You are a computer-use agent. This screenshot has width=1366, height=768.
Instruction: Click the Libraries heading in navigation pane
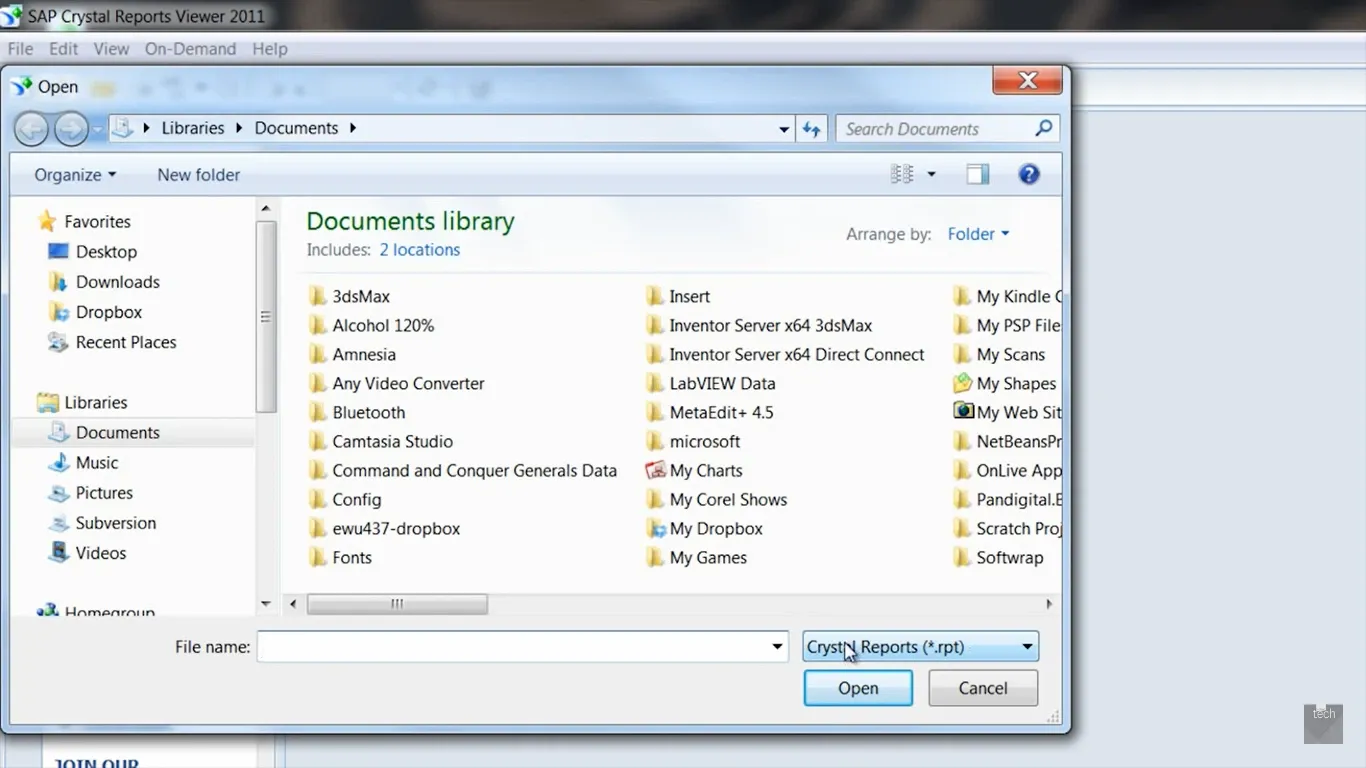[82, 402]
